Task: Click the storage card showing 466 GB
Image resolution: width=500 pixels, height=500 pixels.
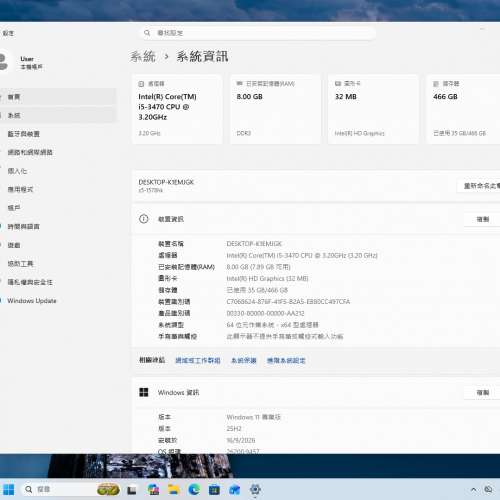Action: (x=464, y=109)
